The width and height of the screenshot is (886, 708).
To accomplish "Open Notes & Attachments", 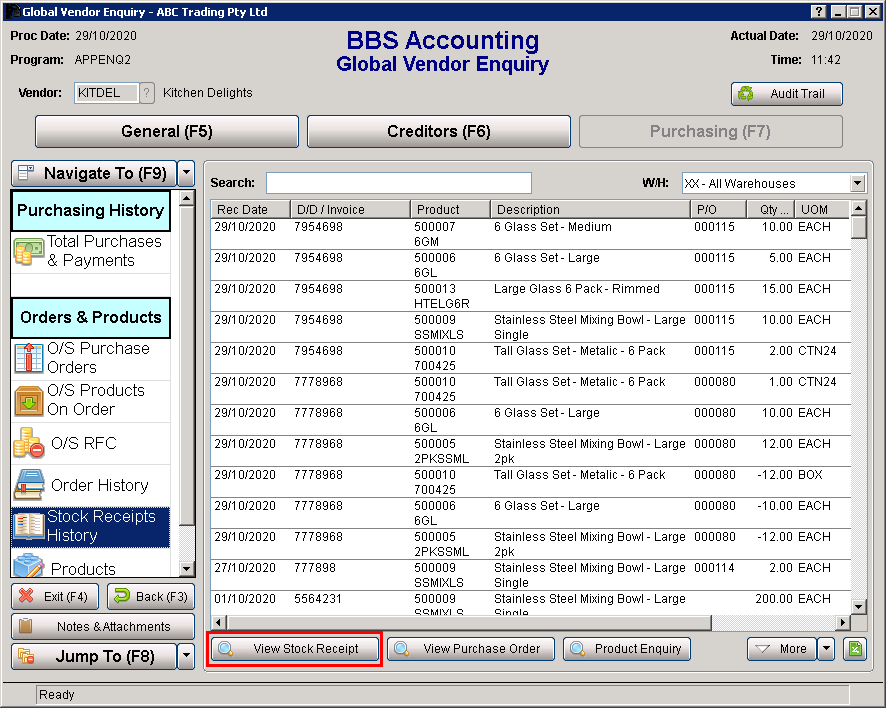I will 103,627.
